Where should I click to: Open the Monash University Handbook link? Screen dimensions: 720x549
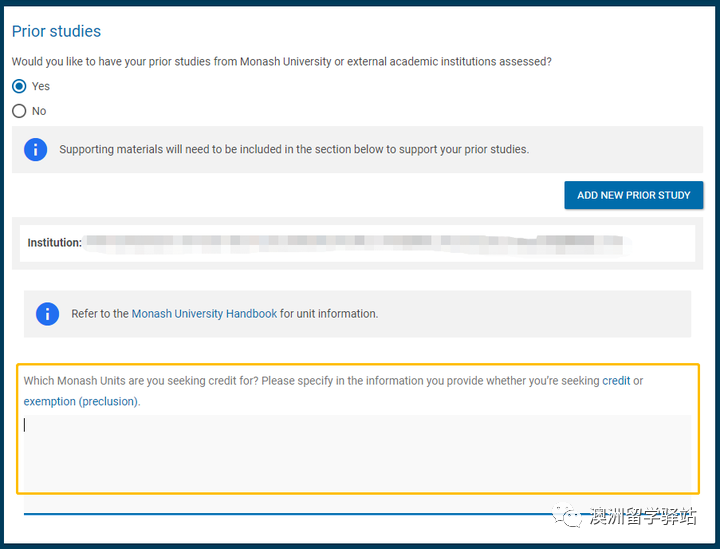click(204, 314)
